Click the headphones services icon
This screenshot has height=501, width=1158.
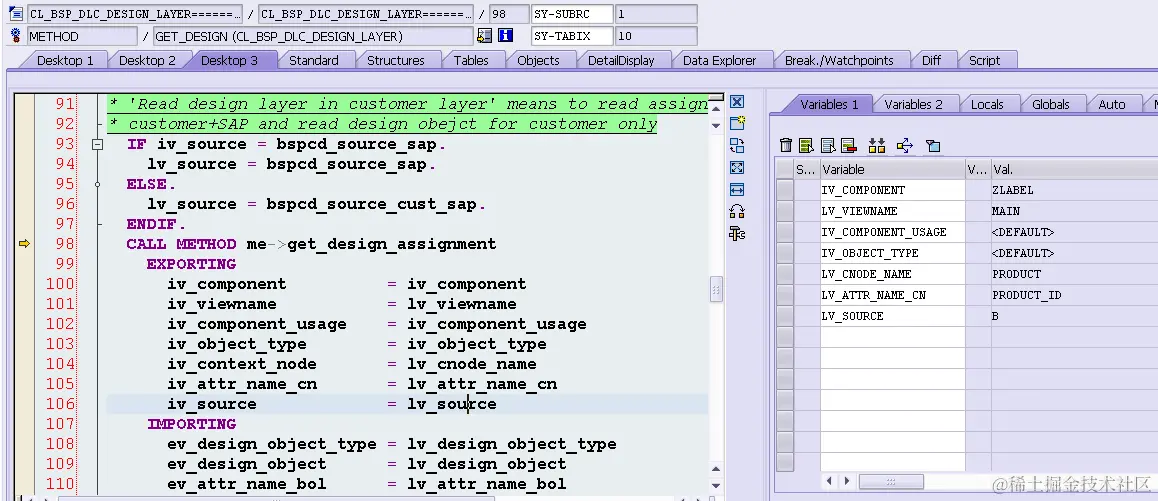click(736, 212)
